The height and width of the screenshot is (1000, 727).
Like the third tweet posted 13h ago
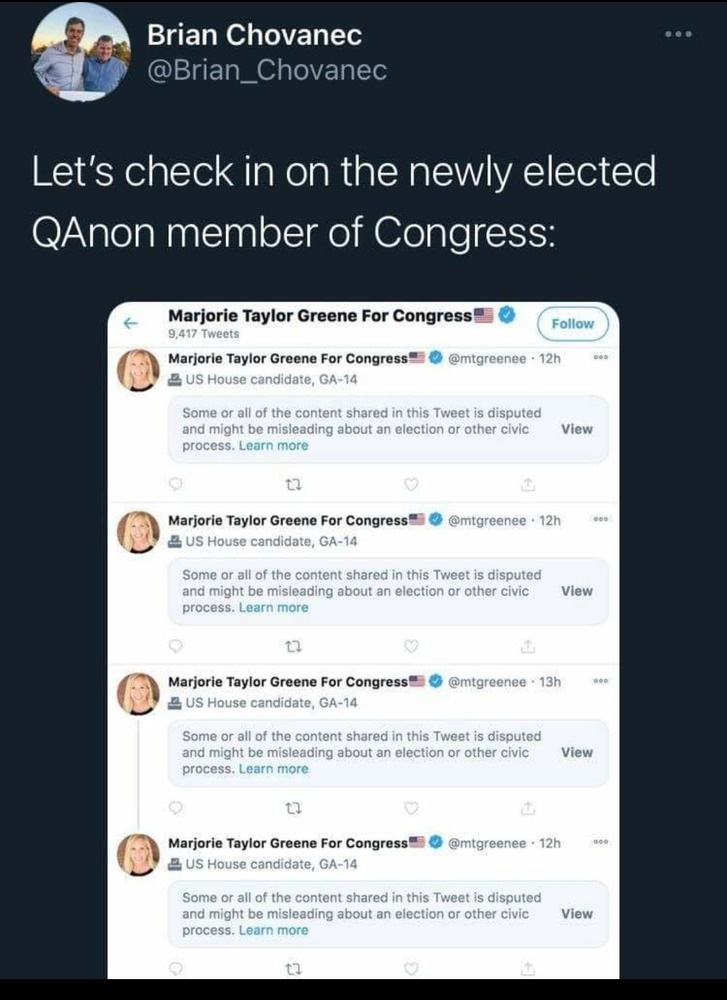(x=411, y=807)
